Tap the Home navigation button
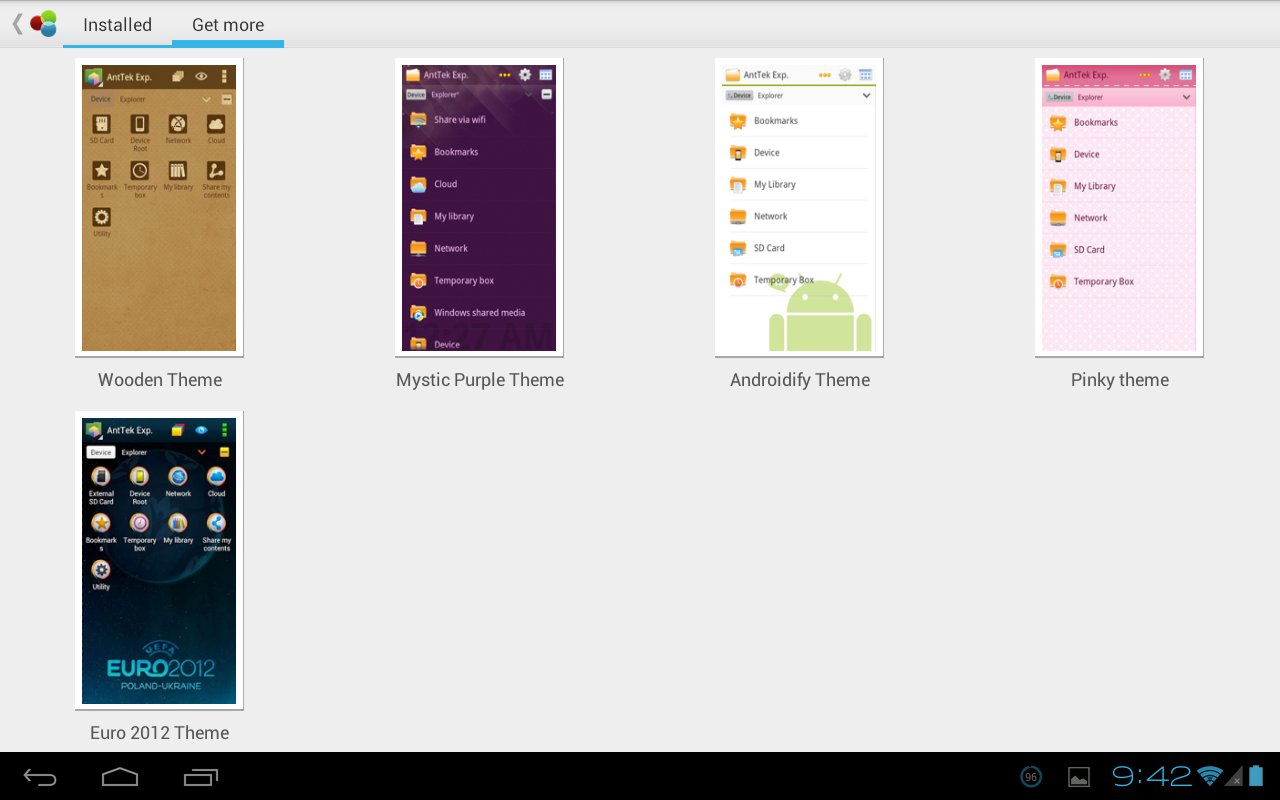This screenshot has width=1280, height=800. pos(120,776)
